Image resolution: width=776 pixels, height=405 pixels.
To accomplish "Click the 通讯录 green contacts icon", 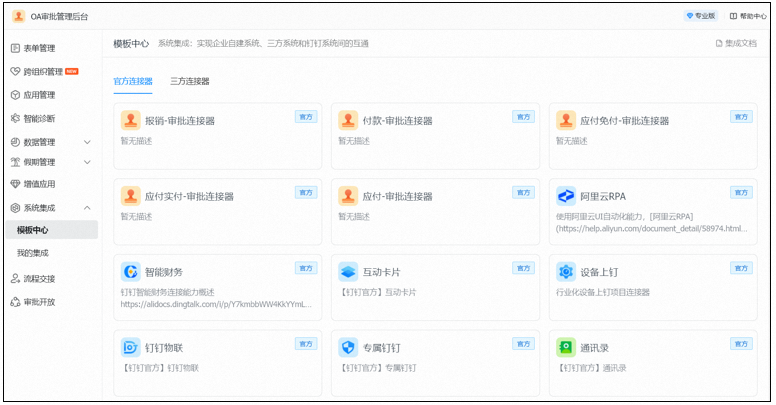I will click(x=566, y=348).
